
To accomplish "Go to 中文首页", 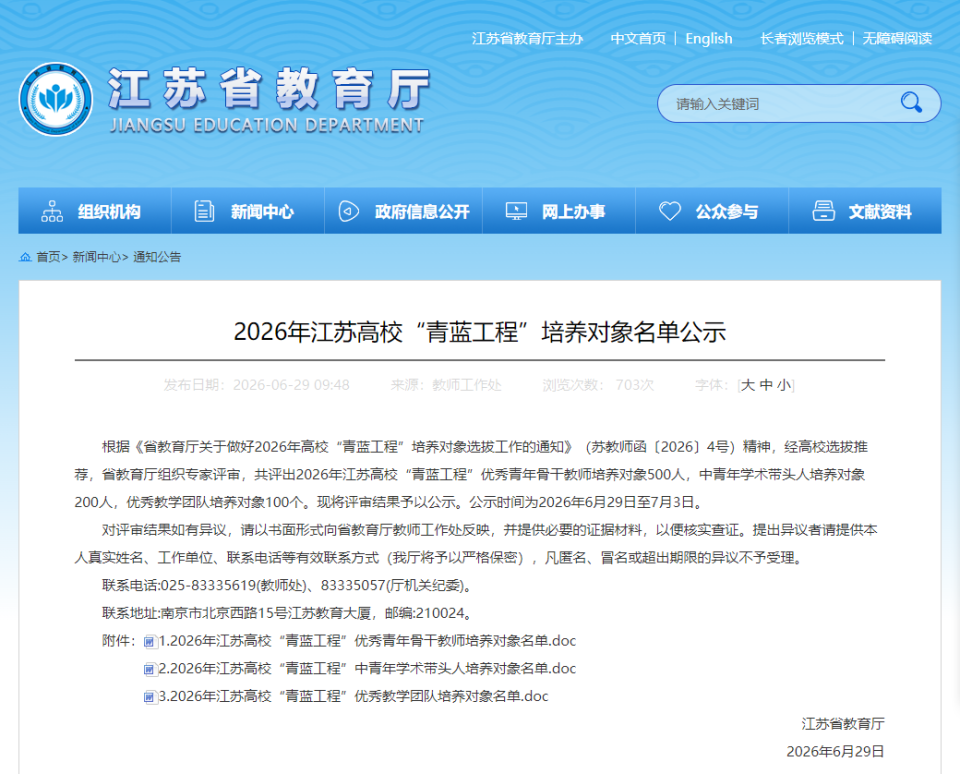I will (638, 39).
